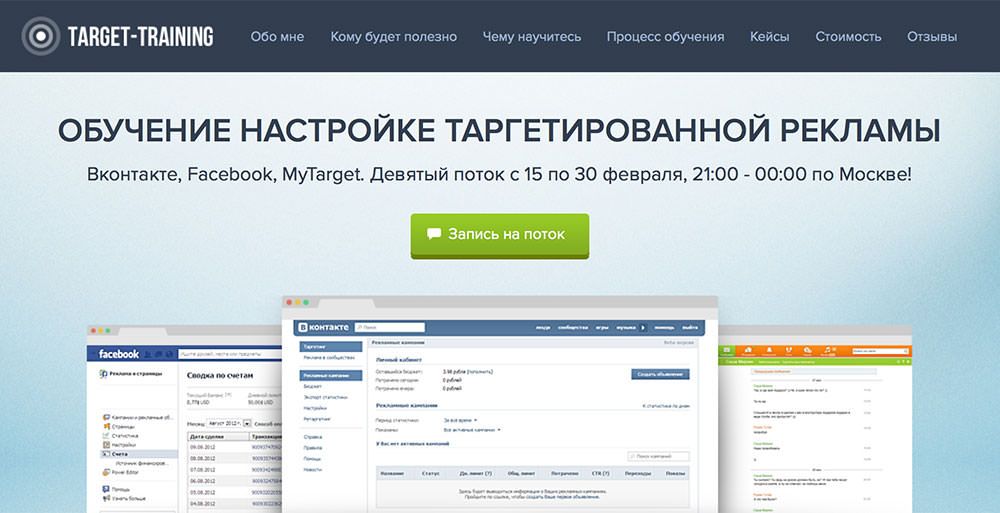Click the 'Страницы' flag icon in Facebook sidebar

106,426
